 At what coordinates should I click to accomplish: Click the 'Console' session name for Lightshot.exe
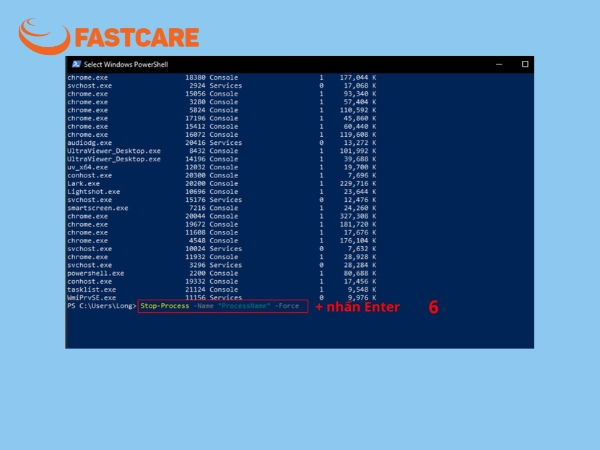pyautogui.click(x=224, y=192)
